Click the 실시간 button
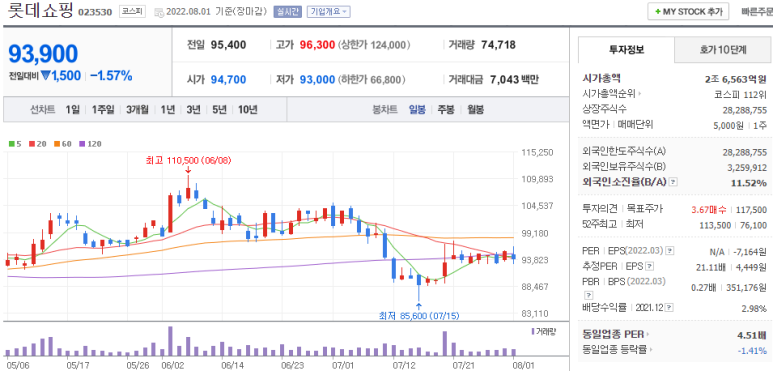Viewport: 773px width, 371px height. [287, 11]
